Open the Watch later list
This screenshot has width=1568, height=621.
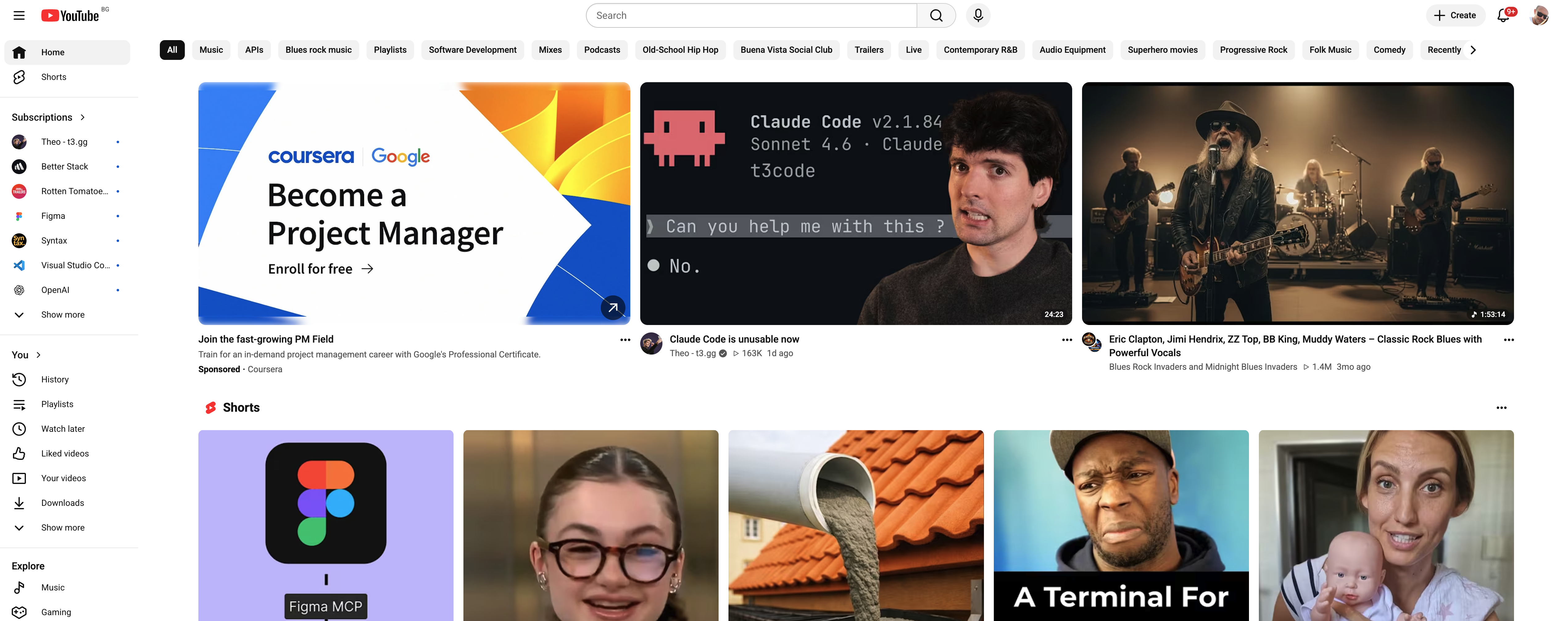[x=63, y=429]
